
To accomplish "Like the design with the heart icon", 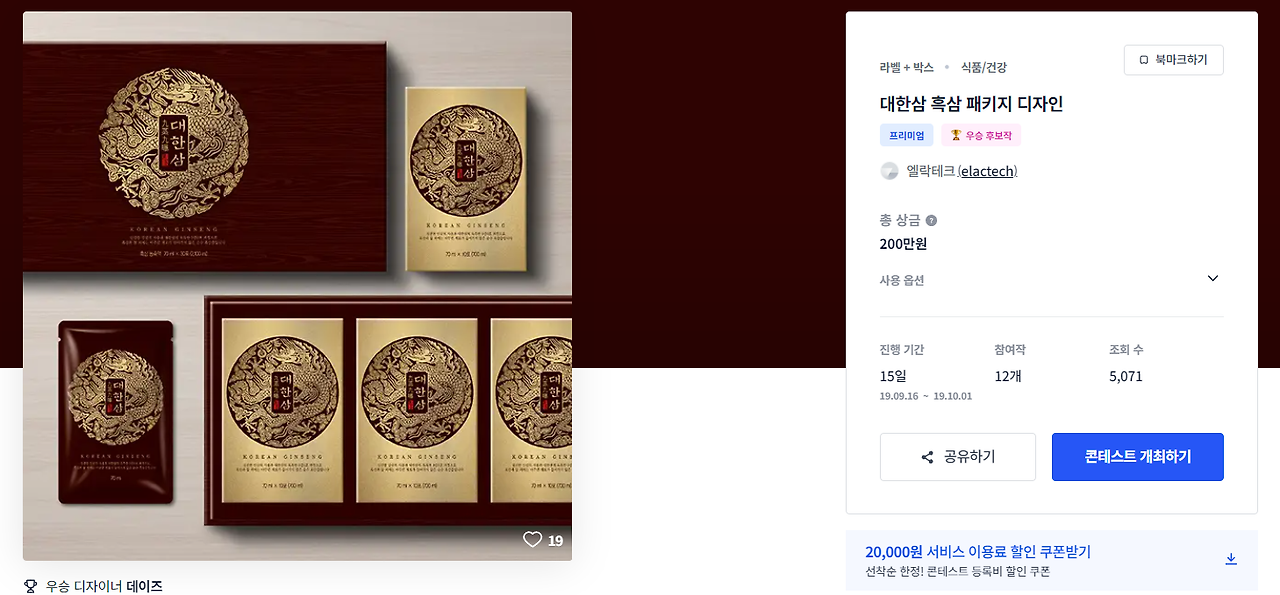I will pyautogui.click(x=533, y=540).
